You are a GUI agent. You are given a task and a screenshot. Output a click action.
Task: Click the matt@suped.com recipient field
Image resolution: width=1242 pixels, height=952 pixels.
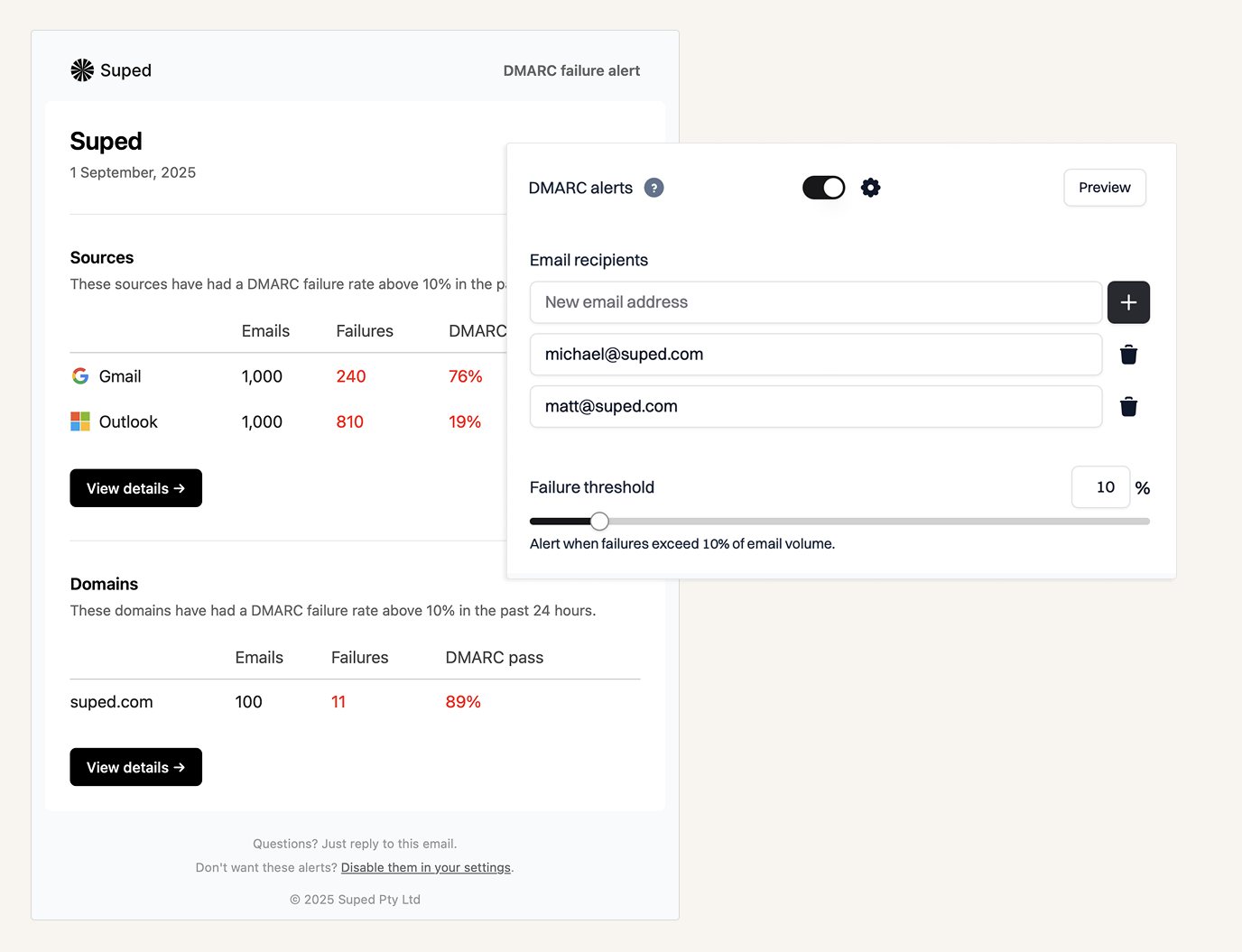point(815,407)
